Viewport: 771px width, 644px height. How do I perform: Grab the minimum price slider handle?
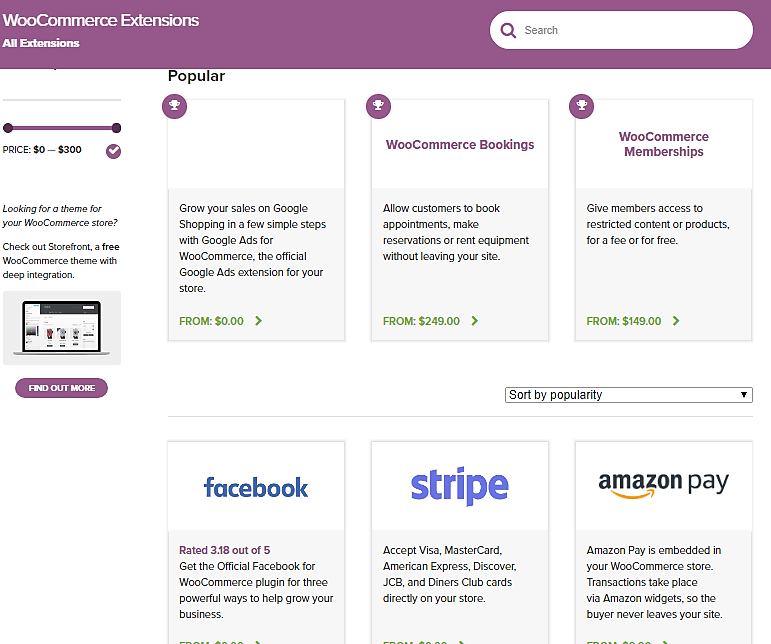pos(7,128)
